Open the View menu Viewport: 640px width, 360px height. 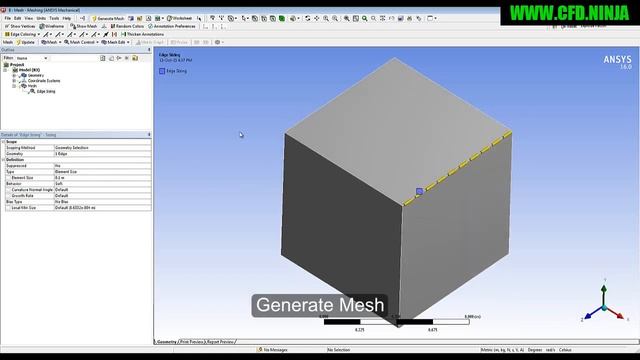coord(29,18)
